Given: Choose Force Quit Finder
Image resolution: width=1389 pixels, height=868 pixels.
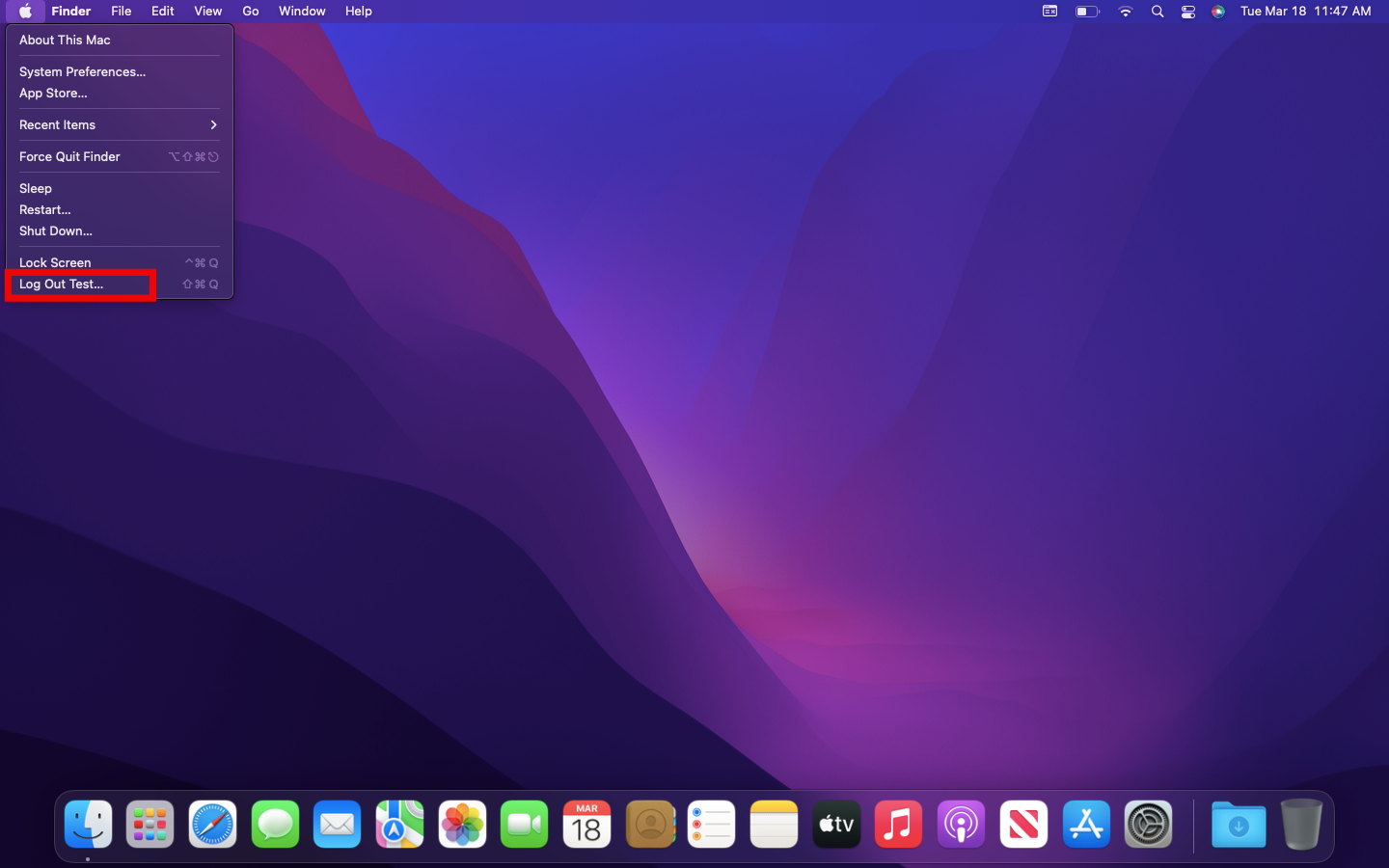Looking at the screenshot, I should (120, 157).
